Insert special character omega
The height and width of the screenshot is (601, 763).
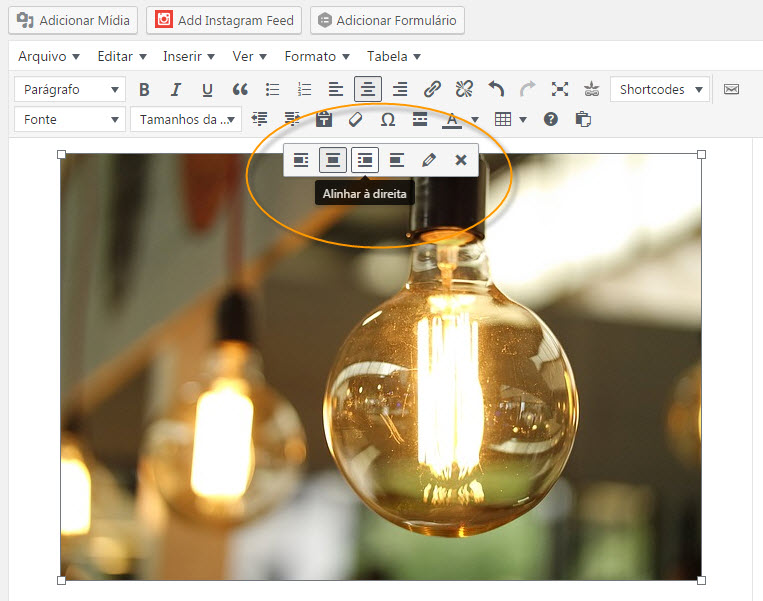[x=388, y=119]
